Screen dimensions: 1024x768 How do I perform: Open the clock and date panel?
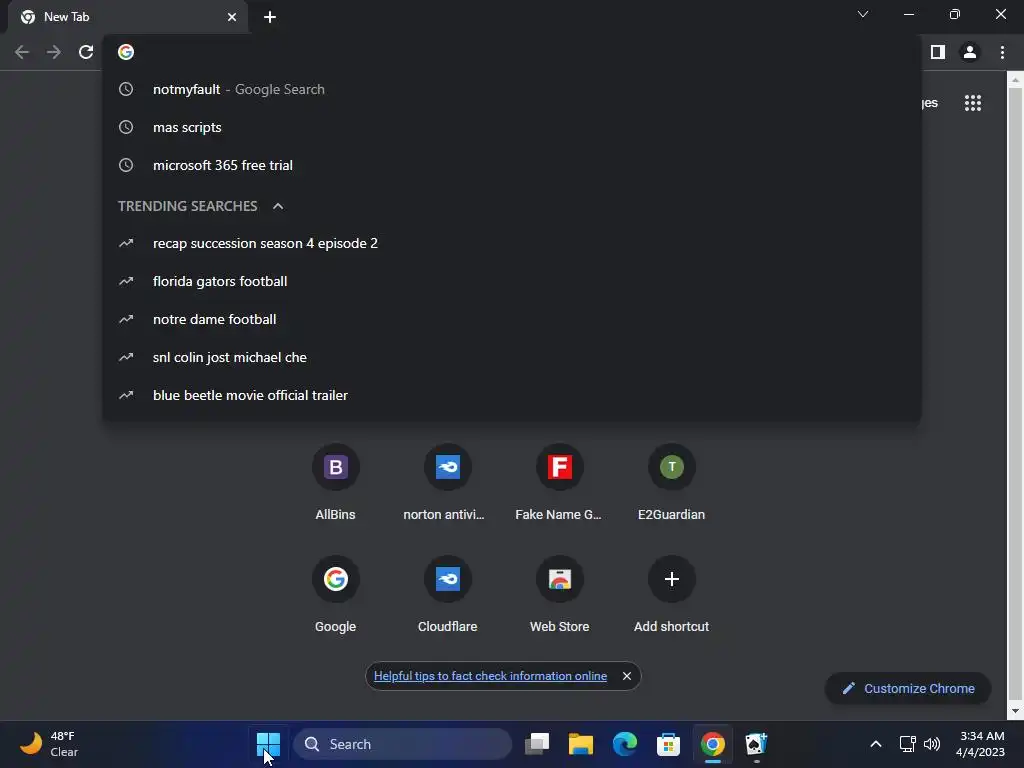980,744
